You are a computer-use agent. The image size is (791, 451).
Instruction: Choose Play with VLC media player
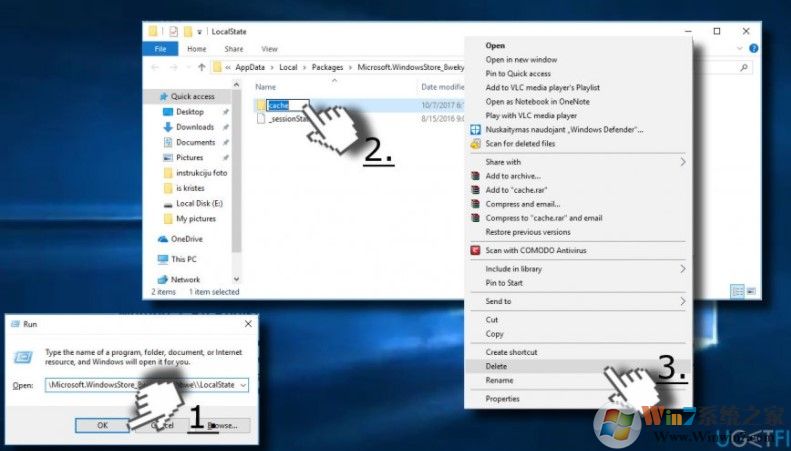[531, 116]
